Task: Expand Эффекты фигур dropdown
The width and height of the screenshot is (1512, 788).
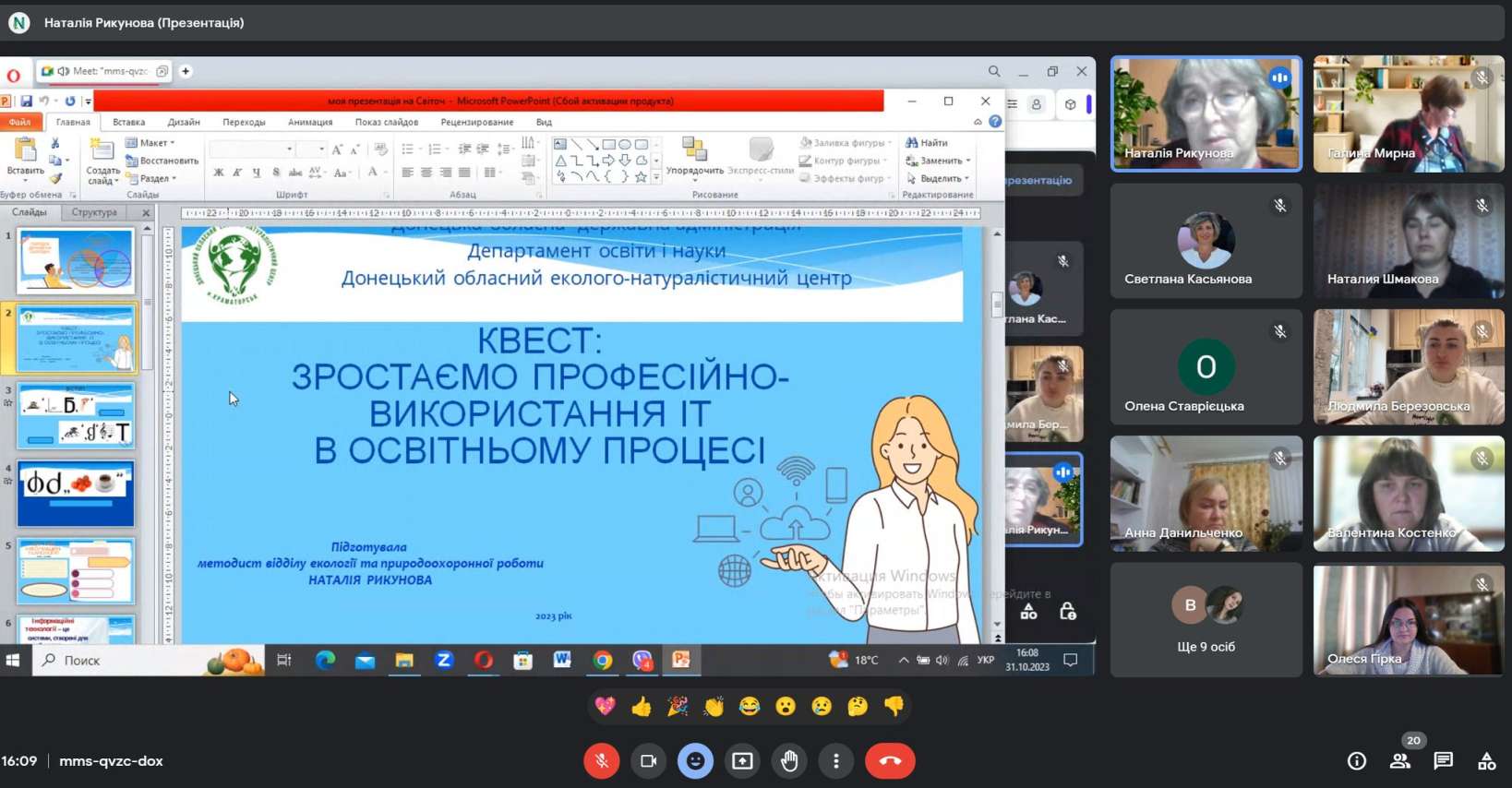Action: (x=846, y=178)
